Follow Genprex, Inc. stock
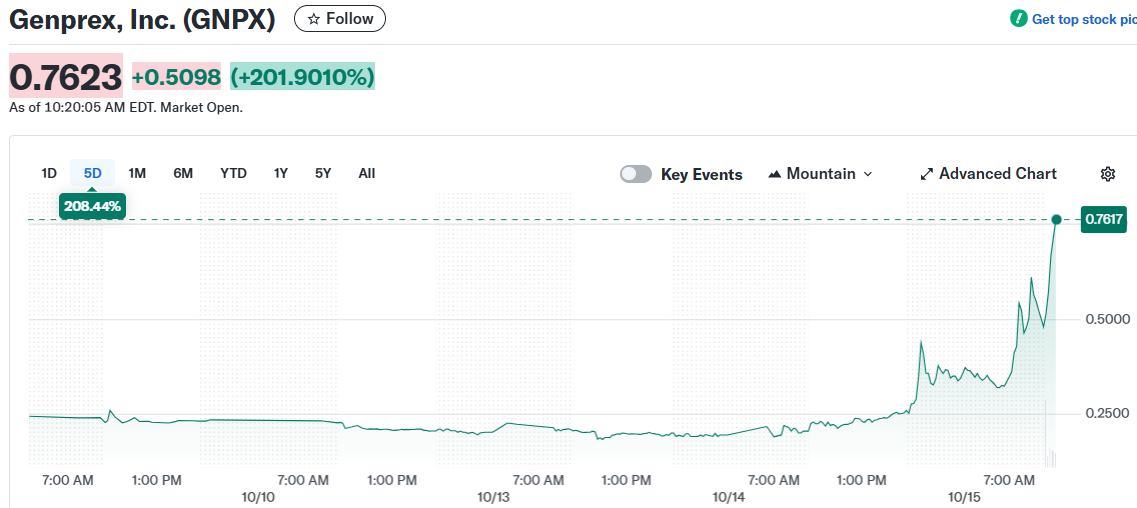 pyautogui.click(x=340, y=19)
